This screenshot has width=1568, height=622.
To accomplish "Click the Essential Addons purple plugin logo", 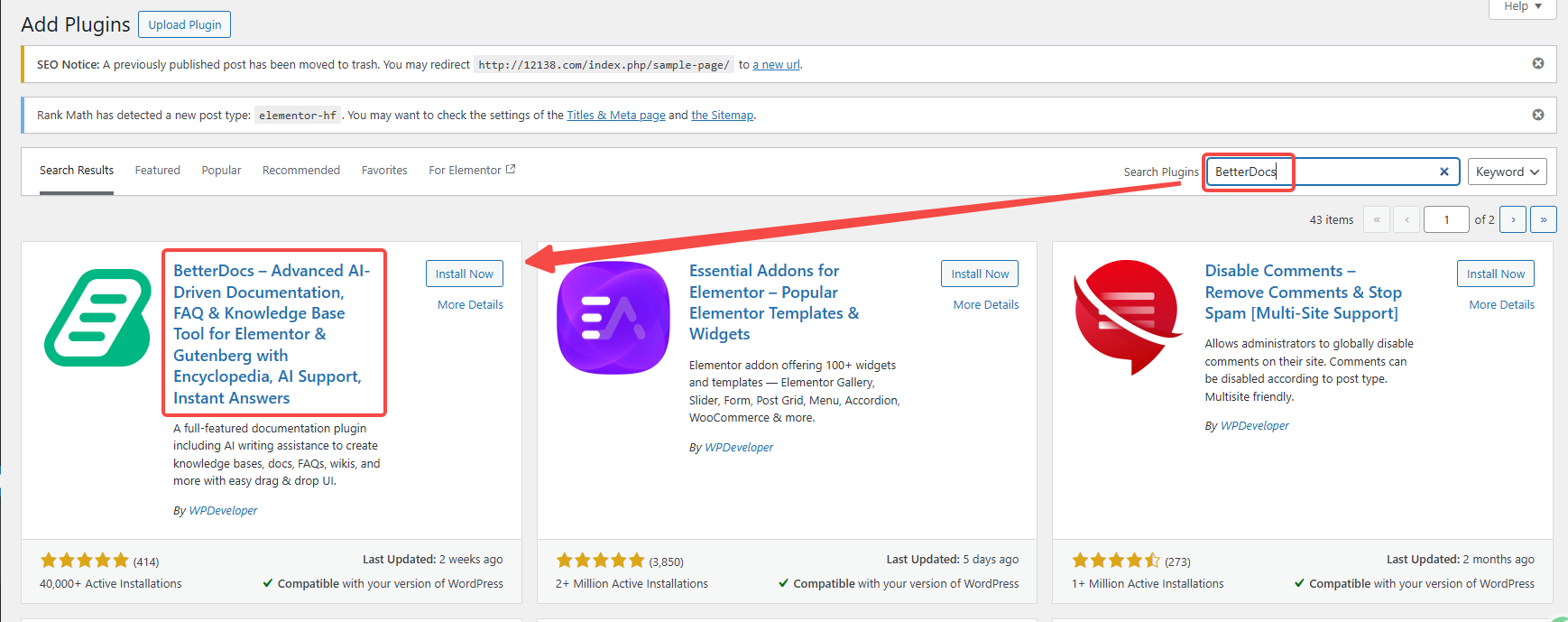I will [x=613, y=317].
